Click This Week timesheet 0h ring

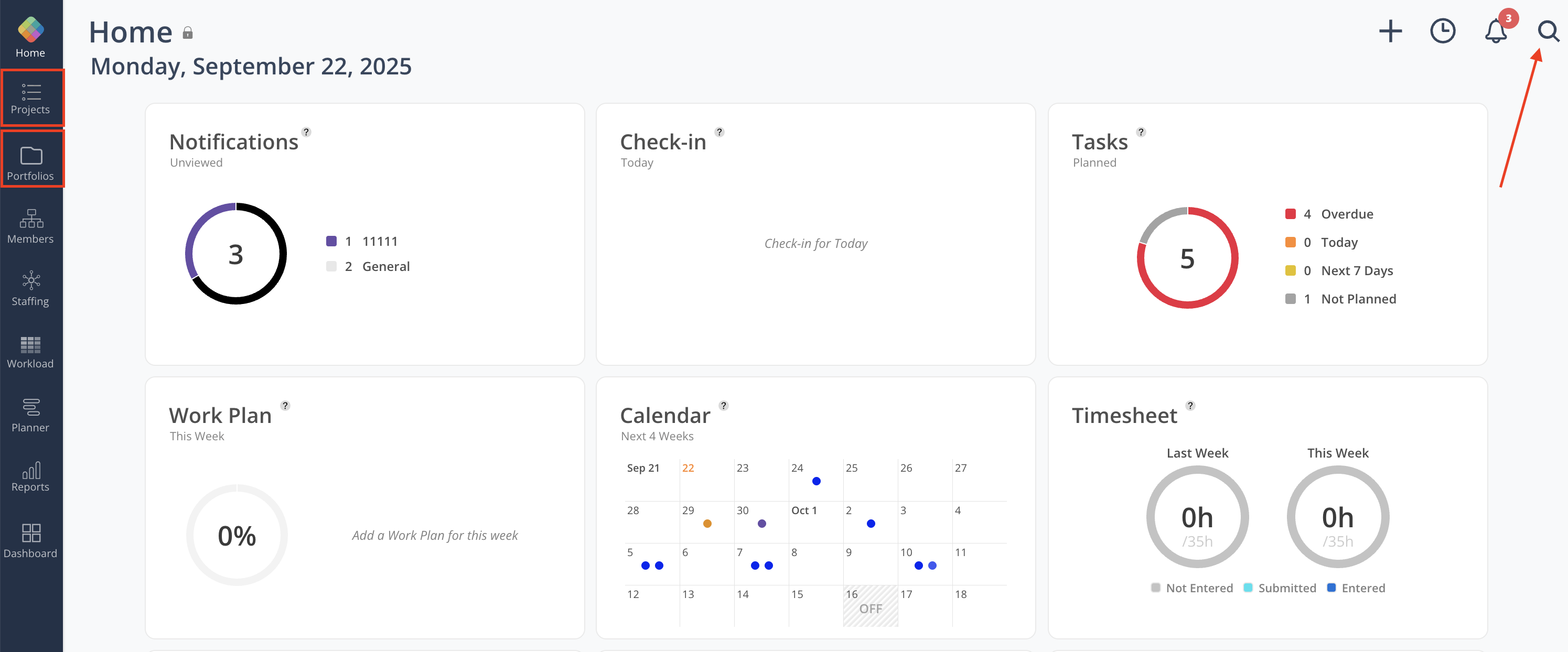click(1337, 517)
